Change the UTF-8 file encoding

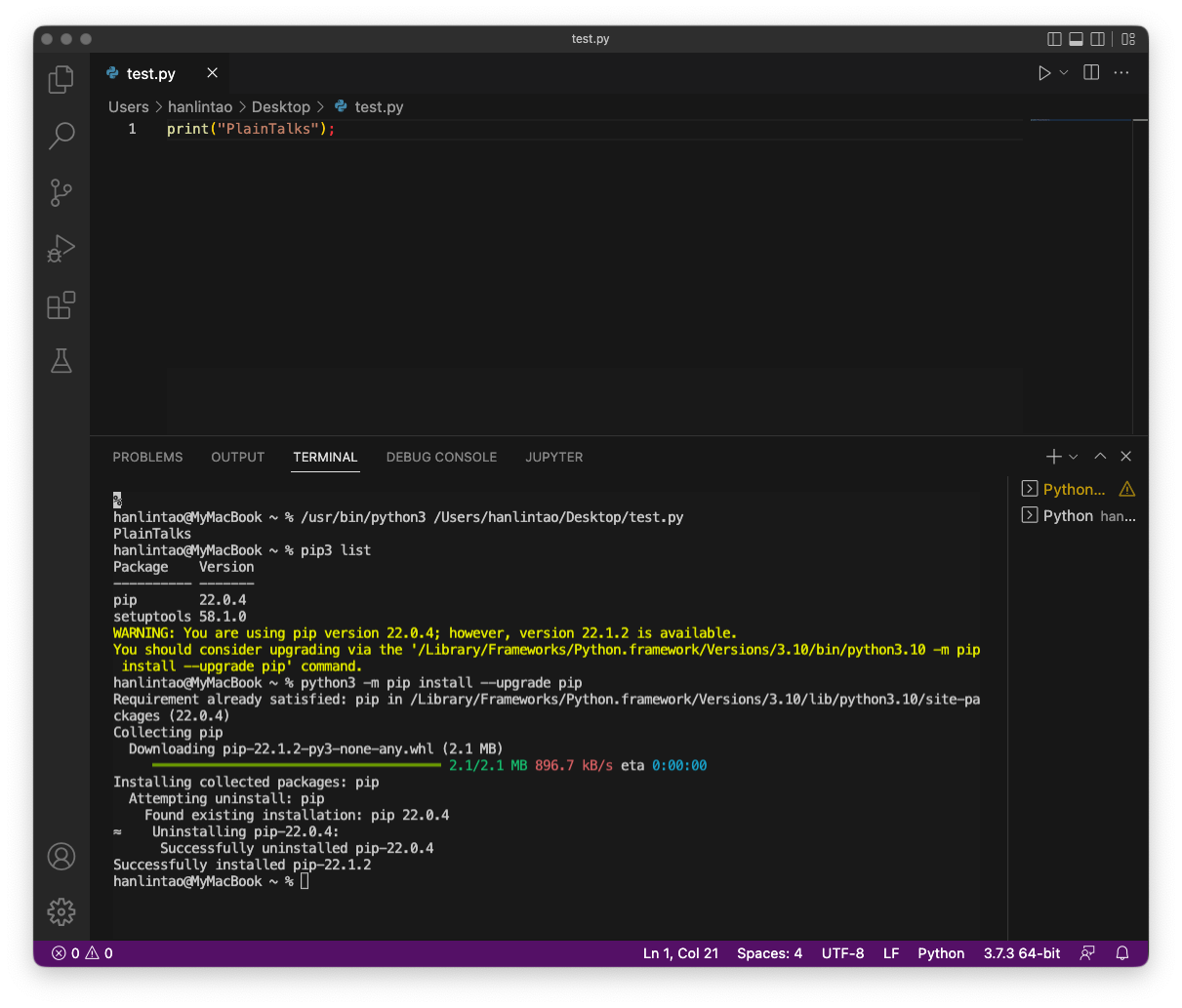tap(842, 953)
